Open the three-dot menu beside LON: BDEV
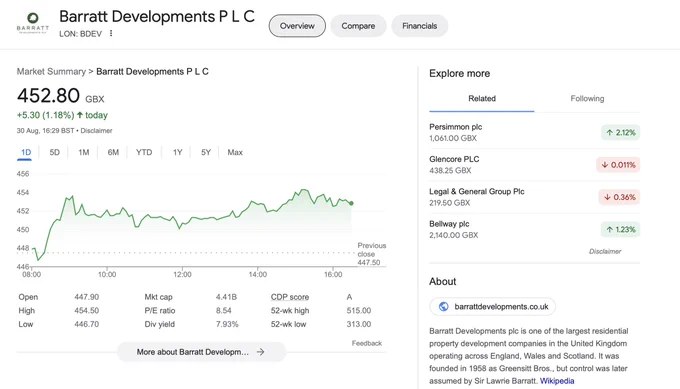 pos(111,33)
